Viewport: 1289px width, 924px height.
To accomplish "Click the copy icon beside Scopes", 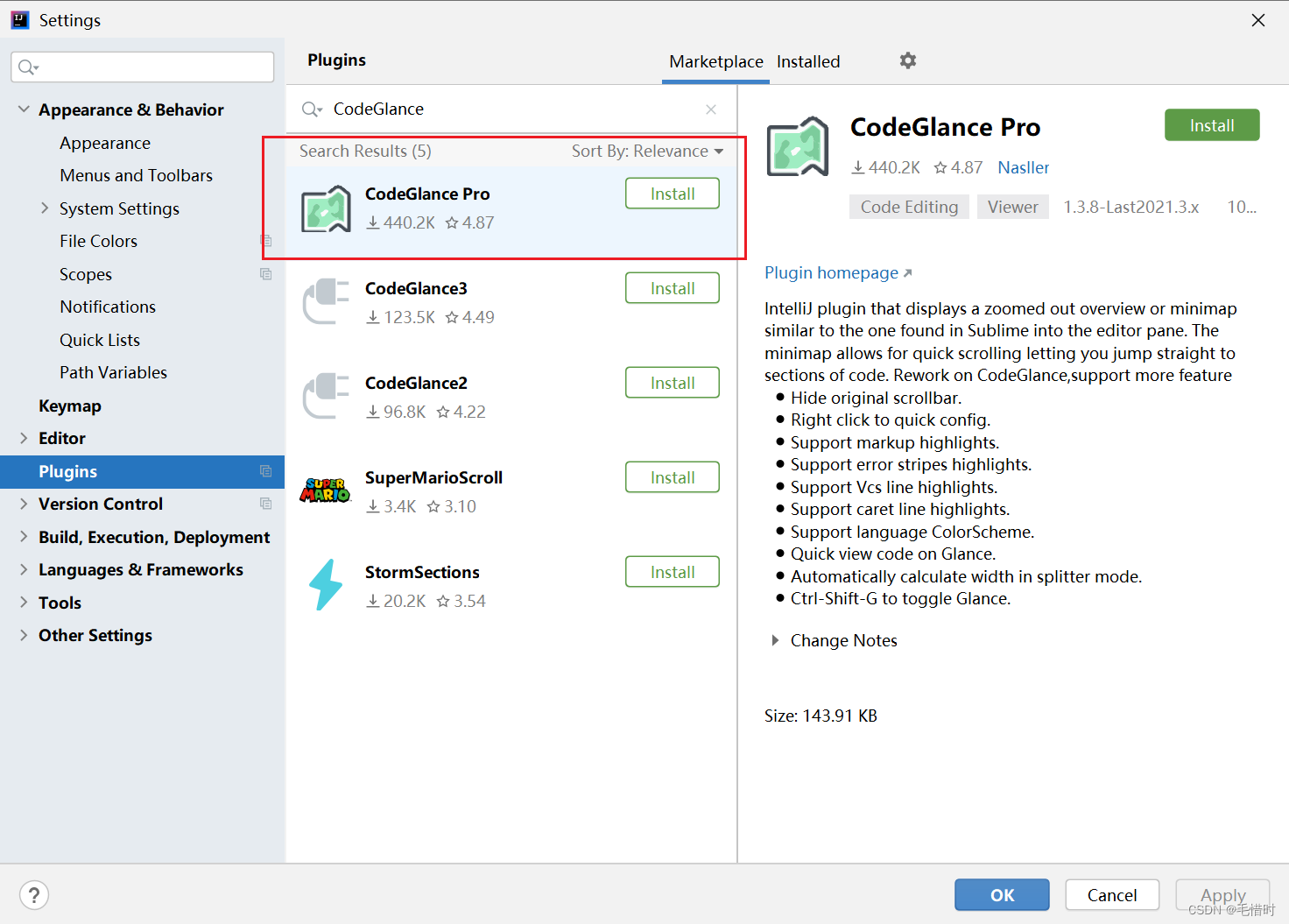I will point(266,274).
